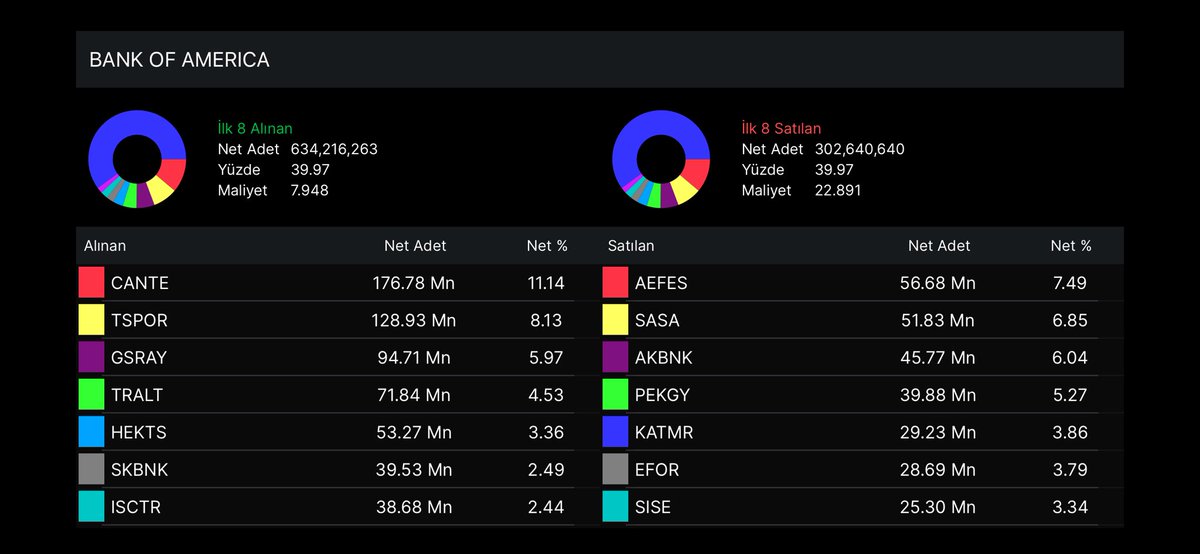Click the 56.68 Mn value

pos(938,283)
